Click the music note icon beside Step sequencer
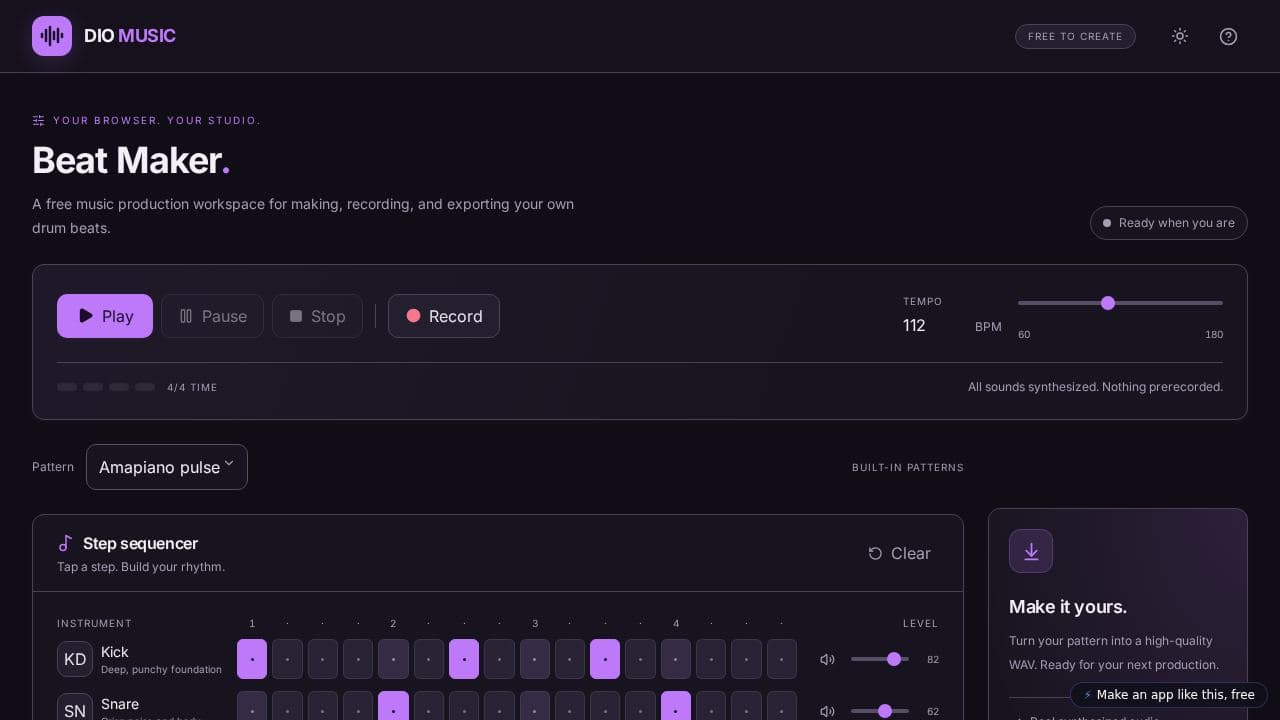The height and width of the screenshot is (720, 1280). 66,543
